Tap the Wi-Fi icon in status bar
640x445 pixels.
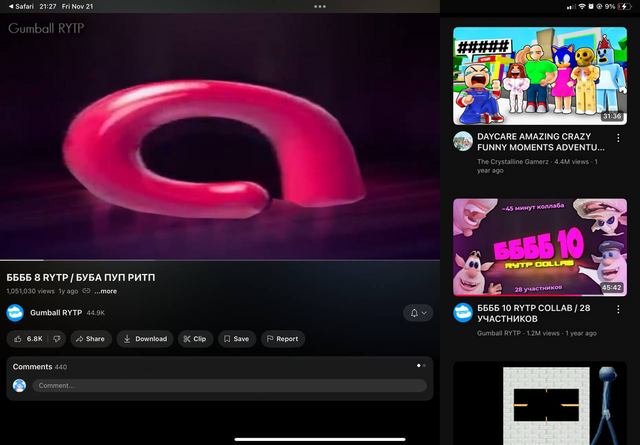coord(582,7)
